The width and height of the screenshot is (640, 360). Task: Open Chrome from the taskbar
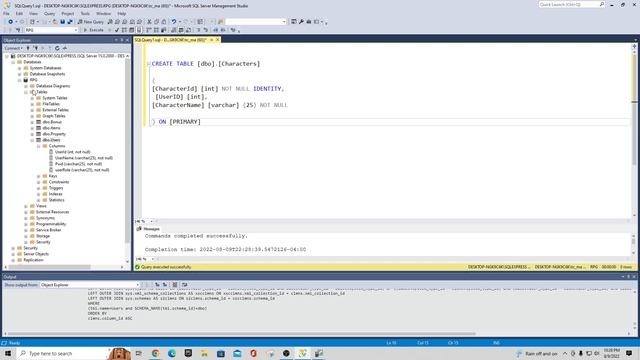point(156,353)
